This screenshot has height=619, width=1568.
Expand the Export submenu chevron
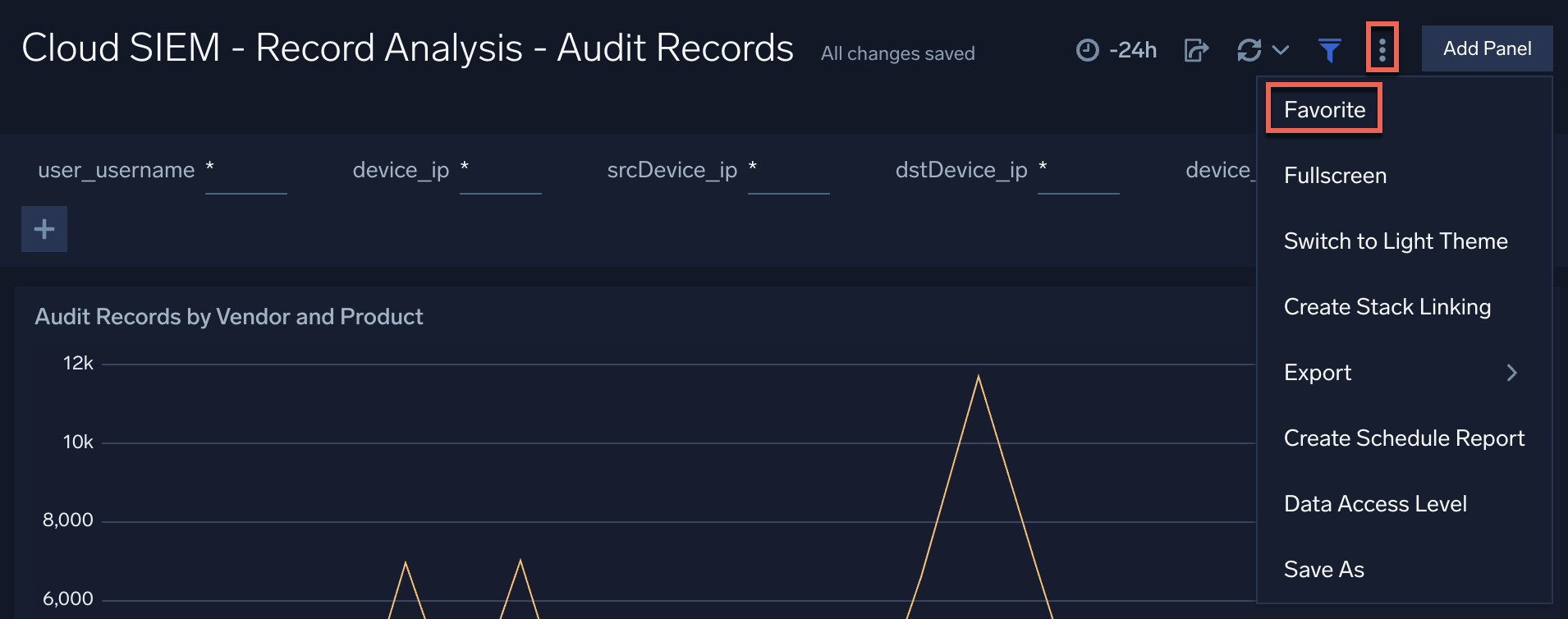click(1511, 373)
